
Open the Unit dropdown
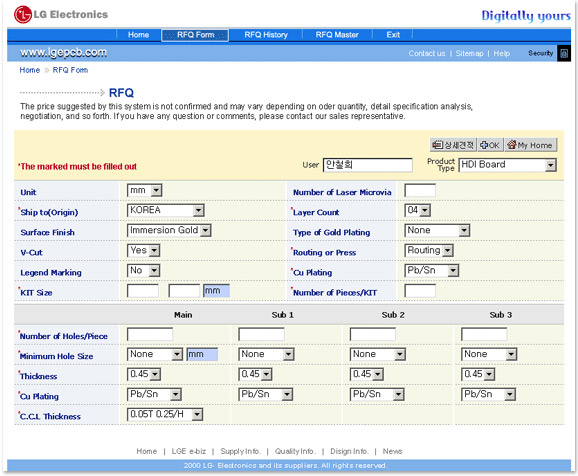coord(144,190)
